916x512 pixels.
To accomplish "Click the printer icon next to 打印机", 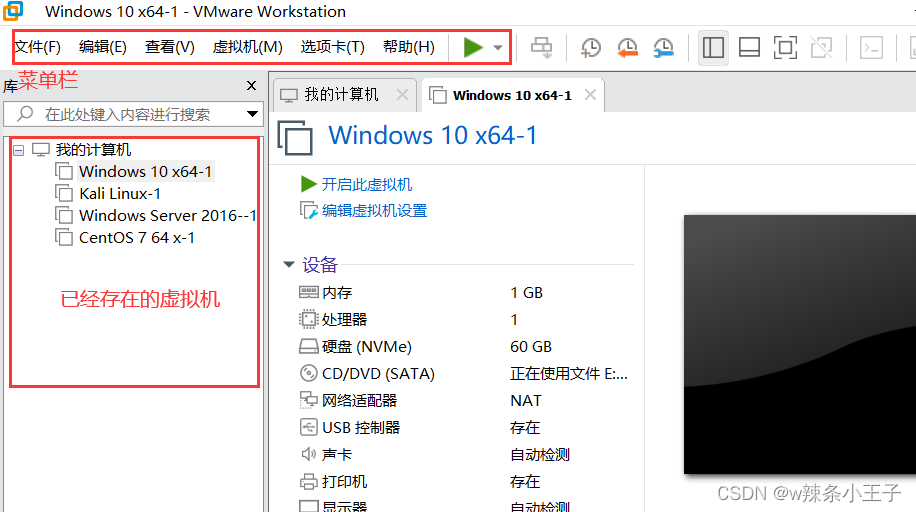I will click(x=308, y=482).
